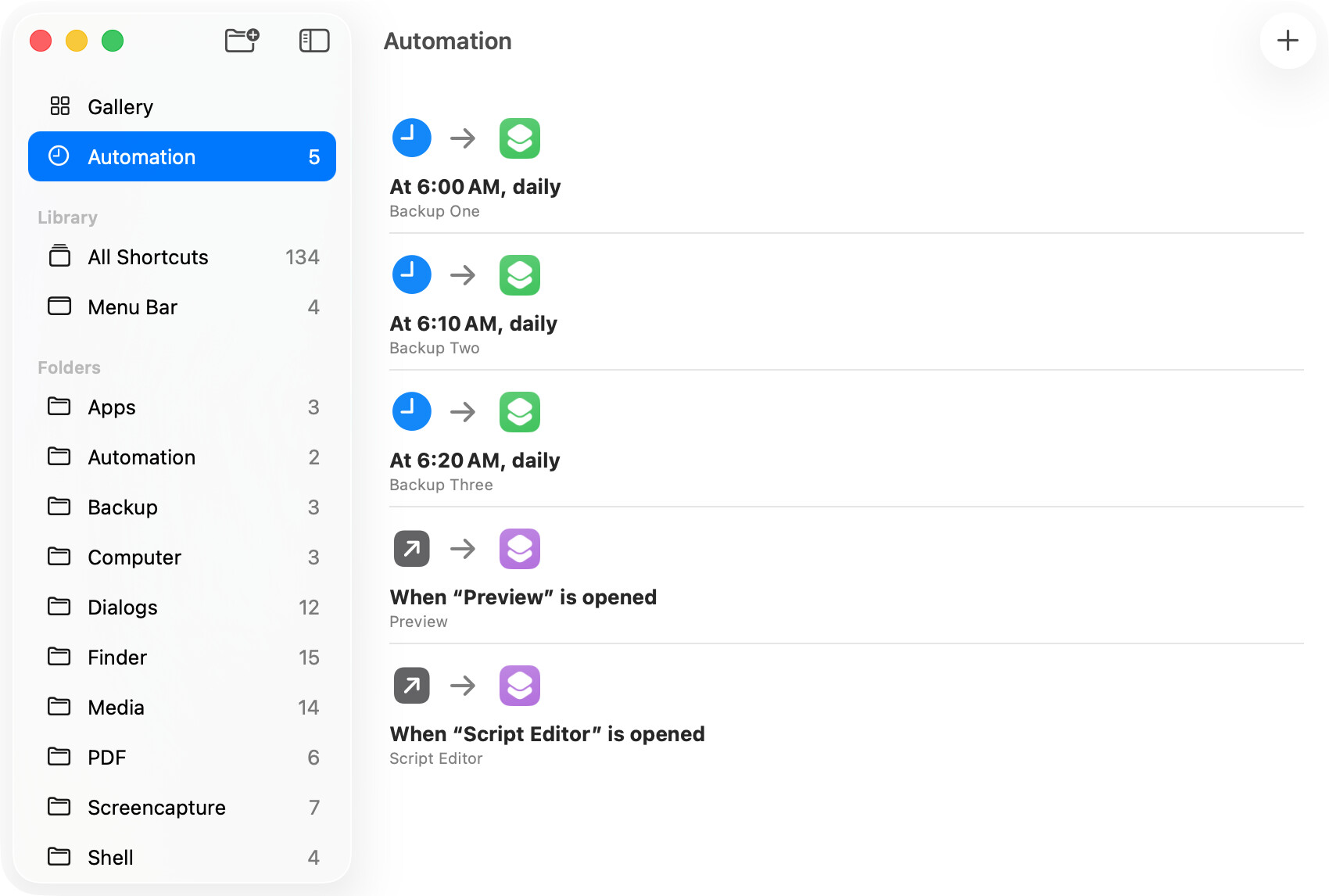
Task: Click the app-open trigger icon for Preview automation
Action: [411, 549]
